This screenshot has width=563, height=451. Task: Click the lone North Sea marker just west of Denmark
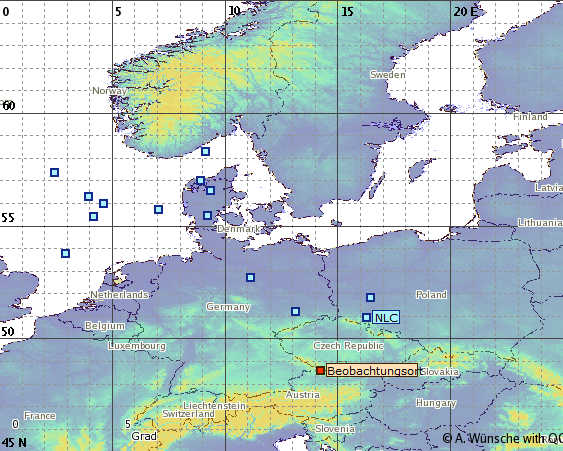click(158, 209)
